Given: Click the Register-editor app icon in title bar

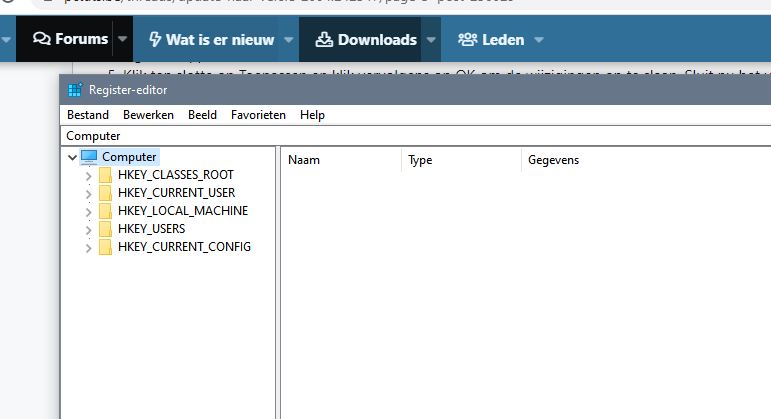Looking at the screenshot, I should click(75, 90).
